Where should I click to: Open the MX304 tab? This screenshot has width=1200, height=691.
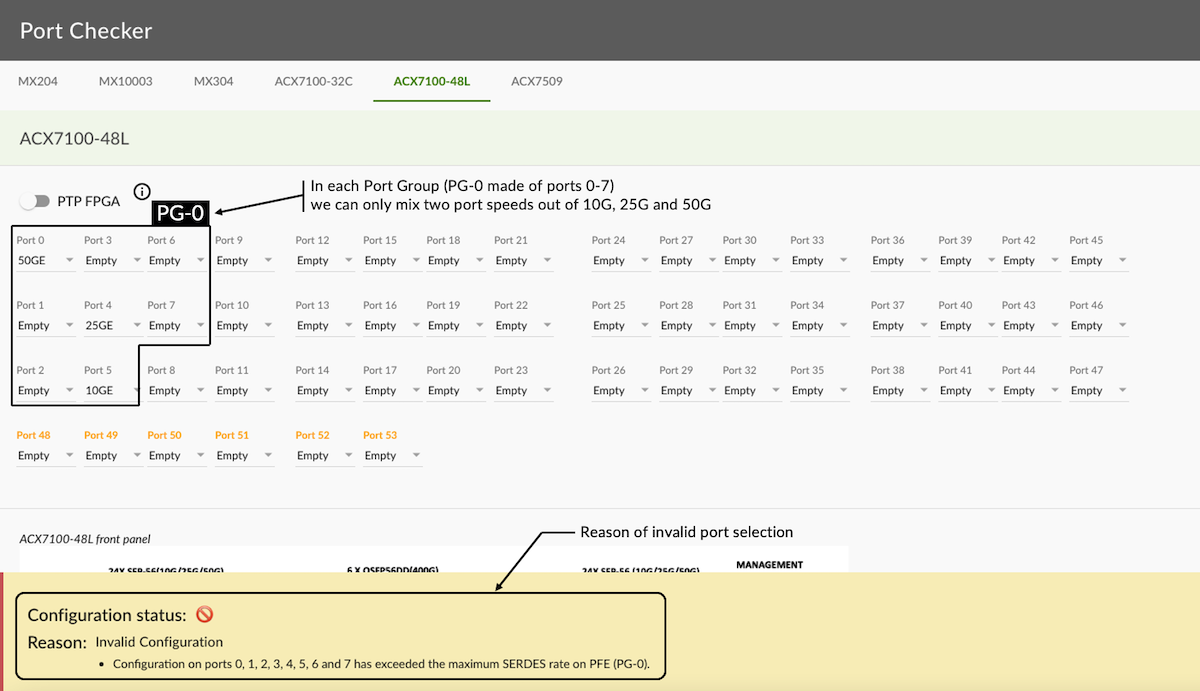click(214, 81)
